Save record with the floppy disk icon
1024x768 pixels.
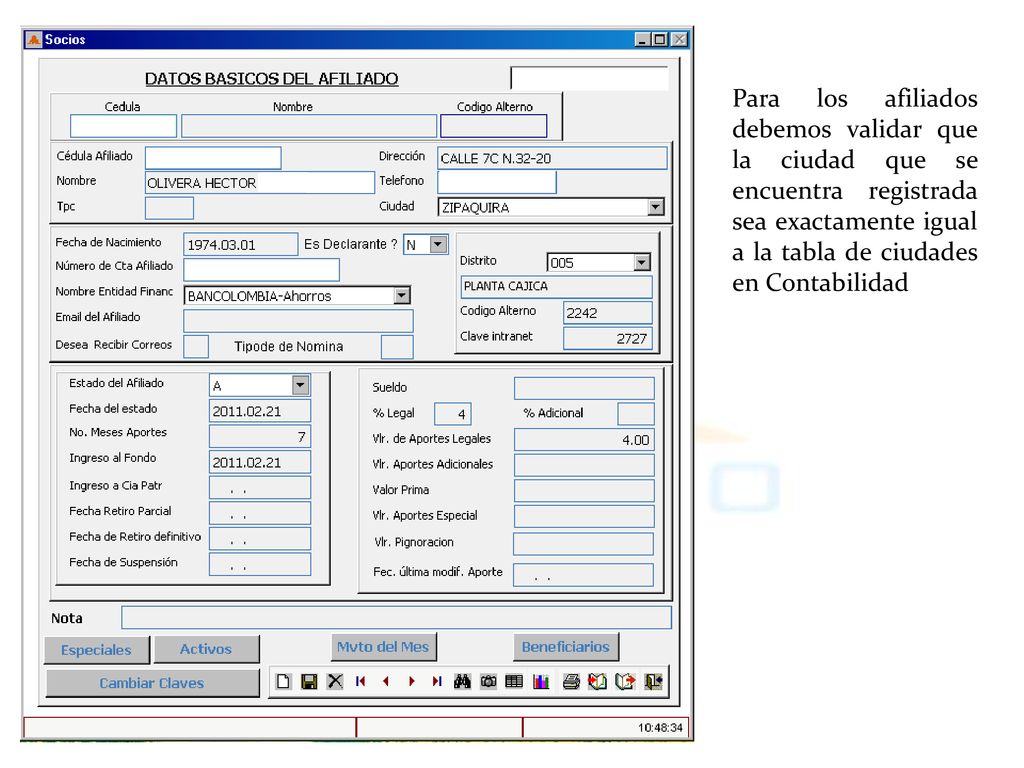309,681
